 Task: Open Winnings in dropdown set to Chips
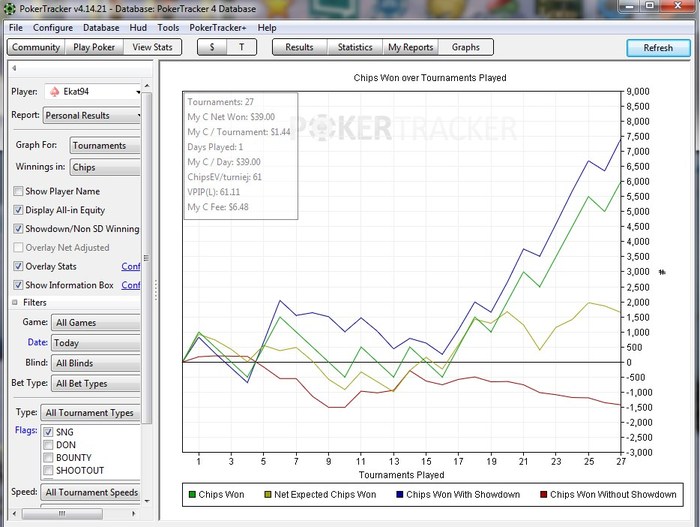click(x=105, y=167)
